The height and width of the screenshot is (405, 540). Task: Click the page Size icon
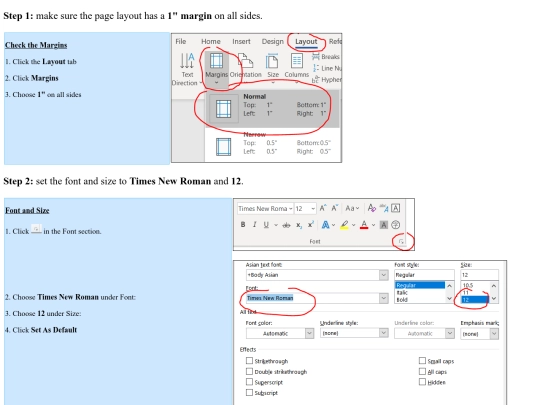tap(272, 61)
